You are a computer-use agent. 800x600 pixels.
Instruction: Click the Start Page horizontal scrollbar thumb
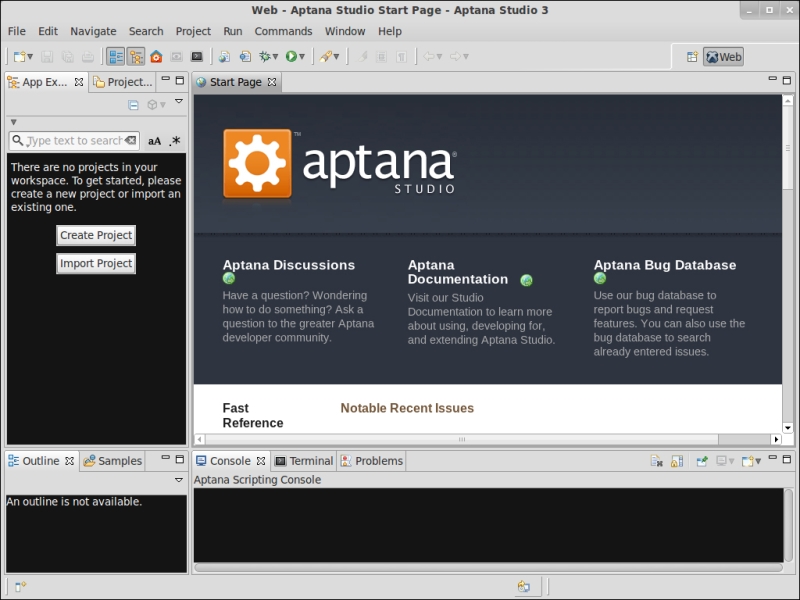pyautogui.click(x=462, y=439)
